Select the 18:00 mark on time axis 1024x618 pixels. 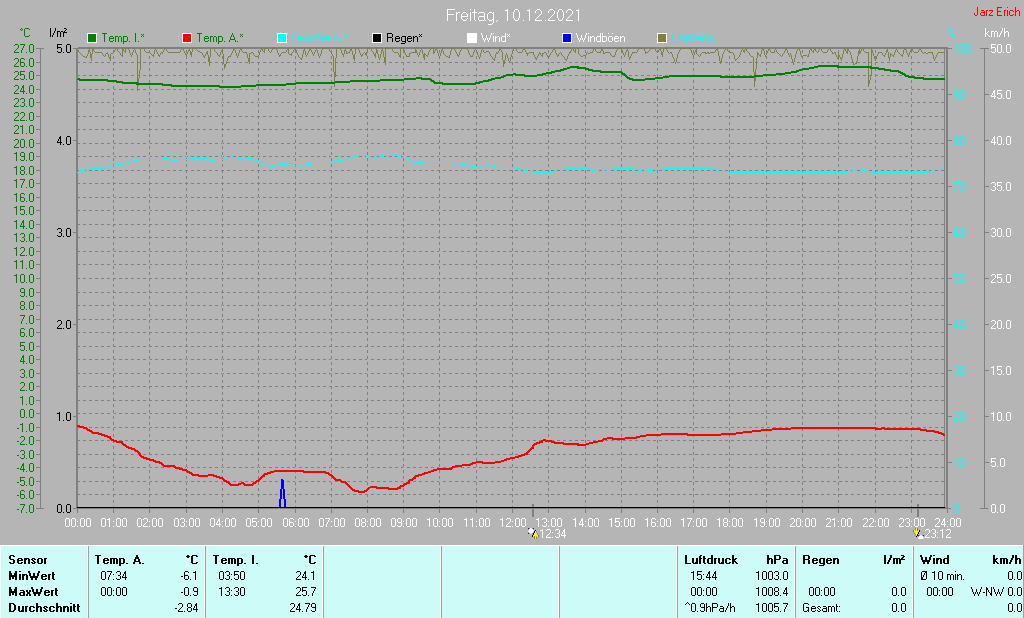[x=730, y=521]
